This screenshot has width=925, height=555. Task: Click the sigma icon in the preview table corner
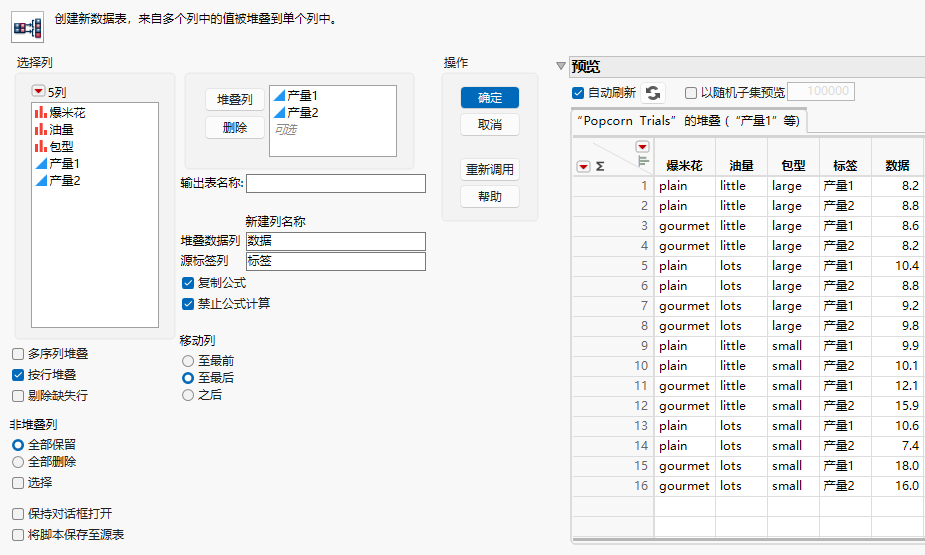[600, 166]
